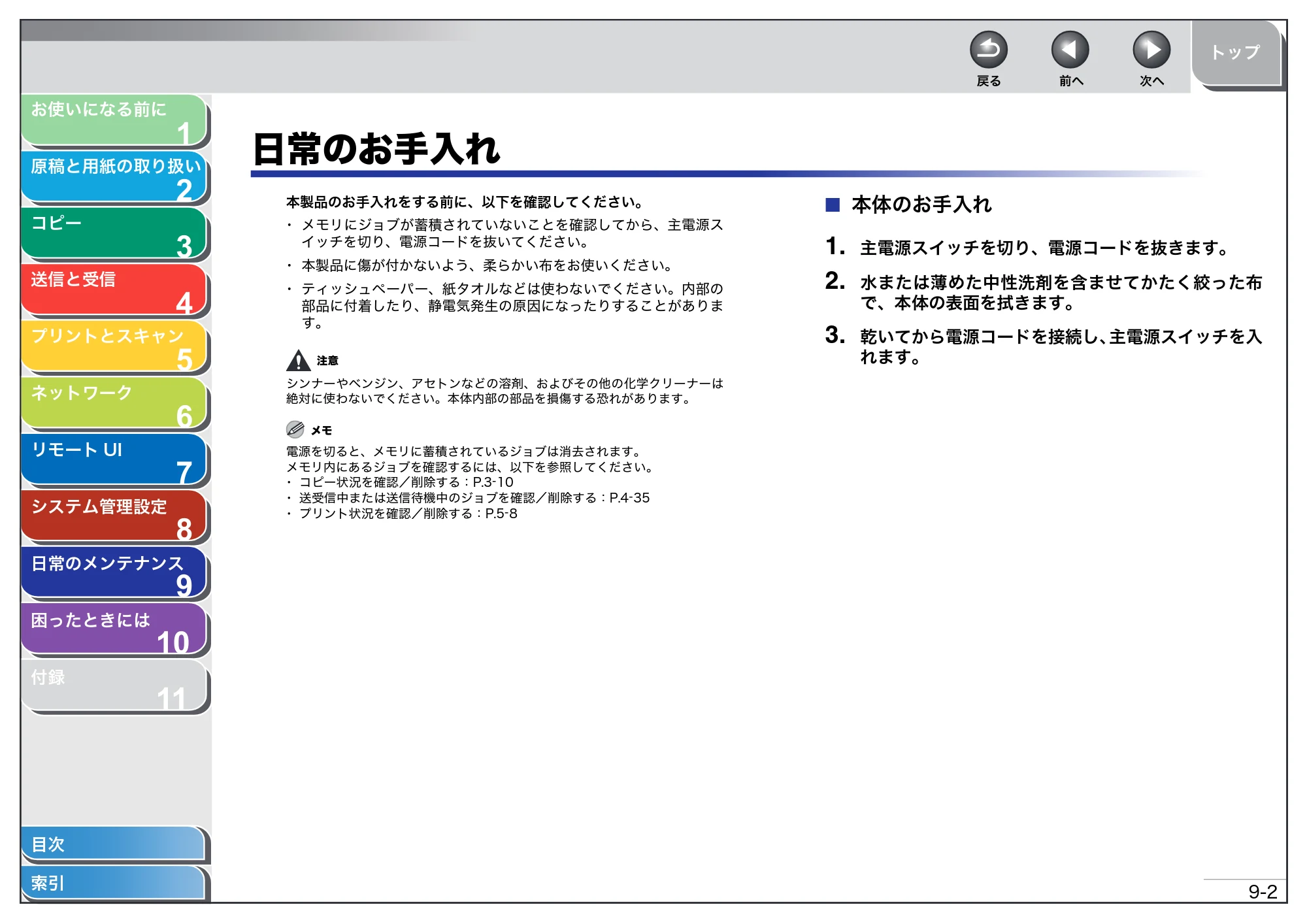Click the caution text about シンナーやベンジン
Viewport: 1307px width, 924px height.
click(505, 391)
